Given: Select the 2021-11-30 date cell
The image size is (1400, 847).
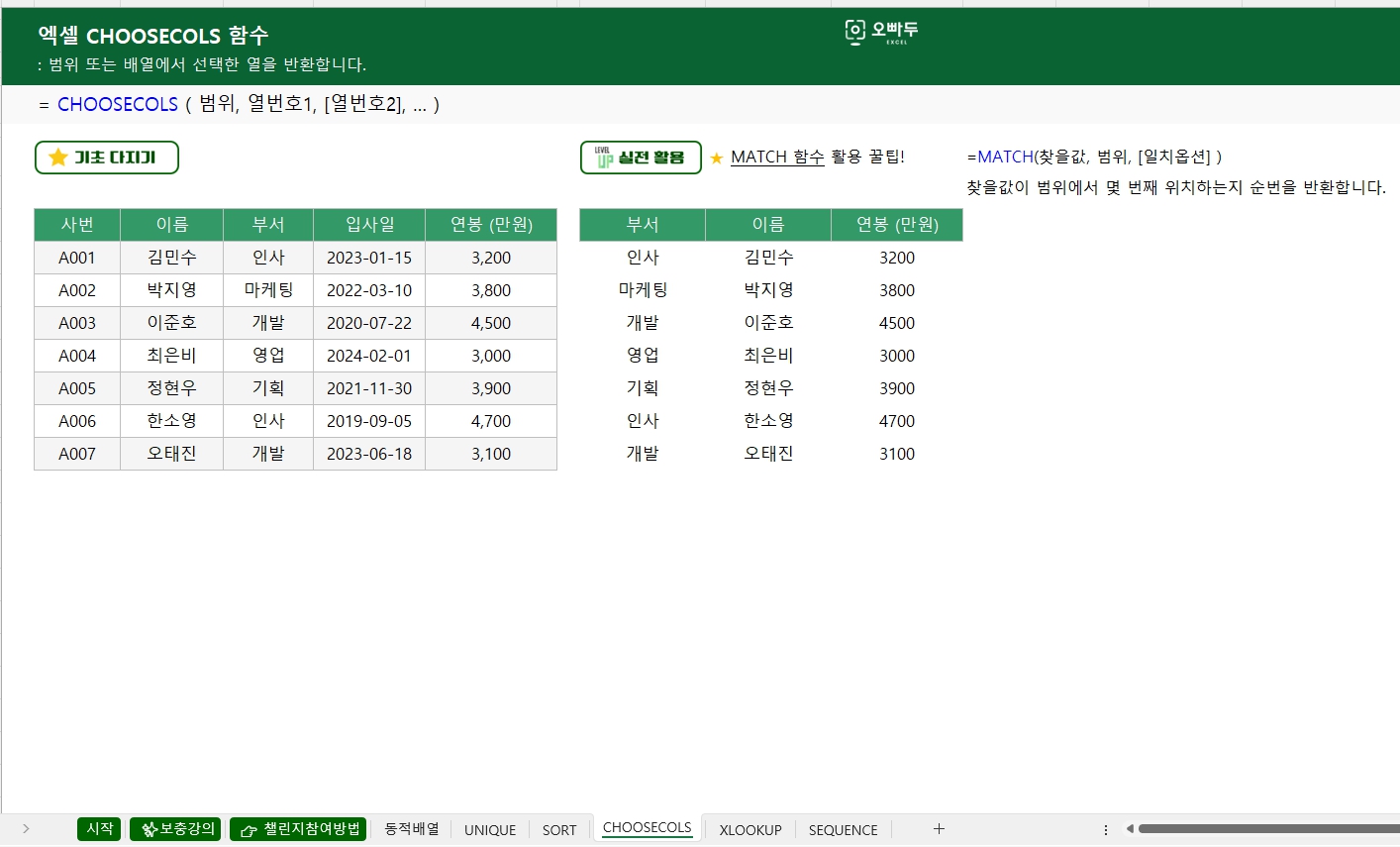Looking at the screenshot, I should pyautogui.click(x=369, y=388).
